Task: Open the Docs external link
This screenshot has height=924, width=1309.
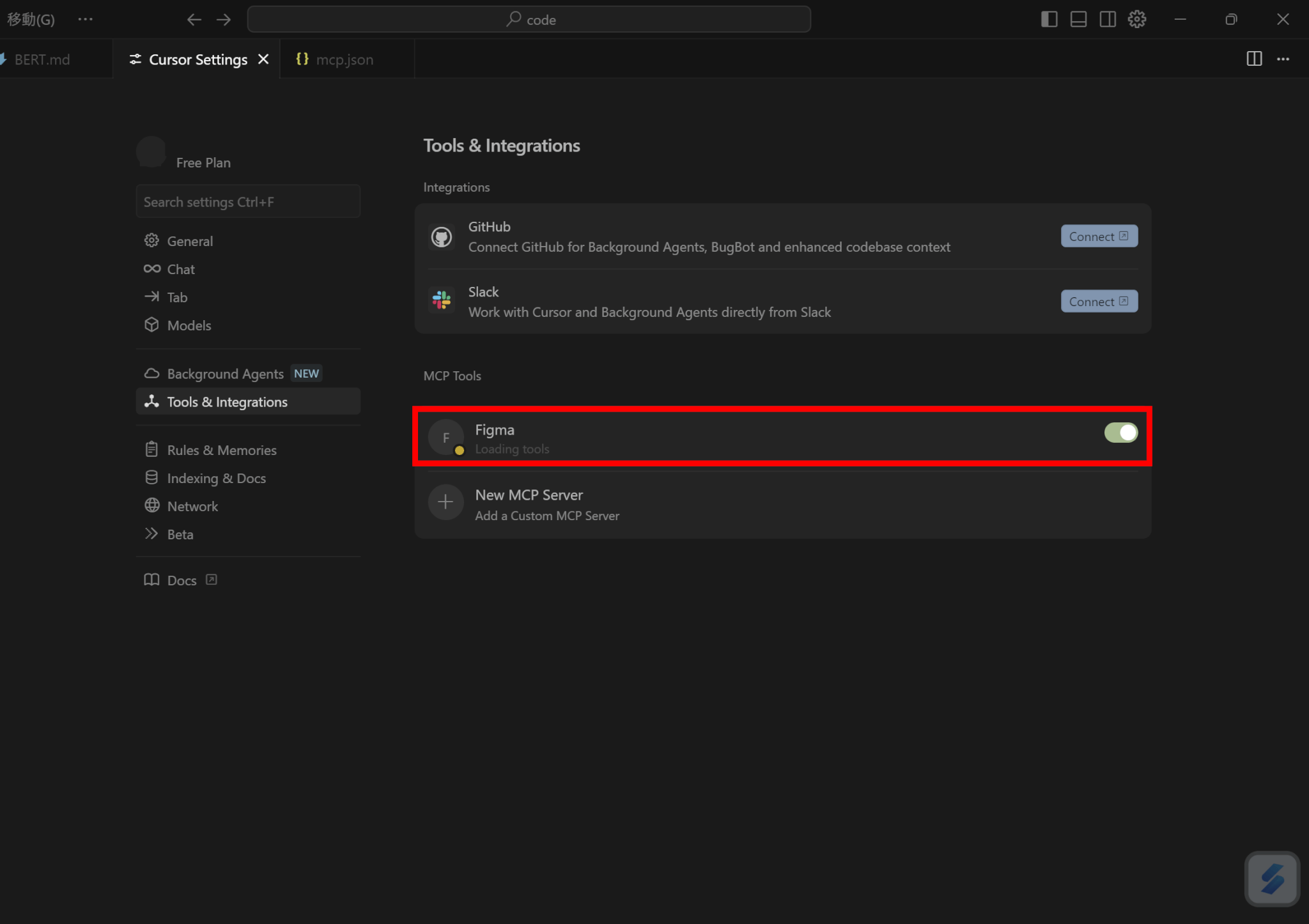Action: [248, 580]
